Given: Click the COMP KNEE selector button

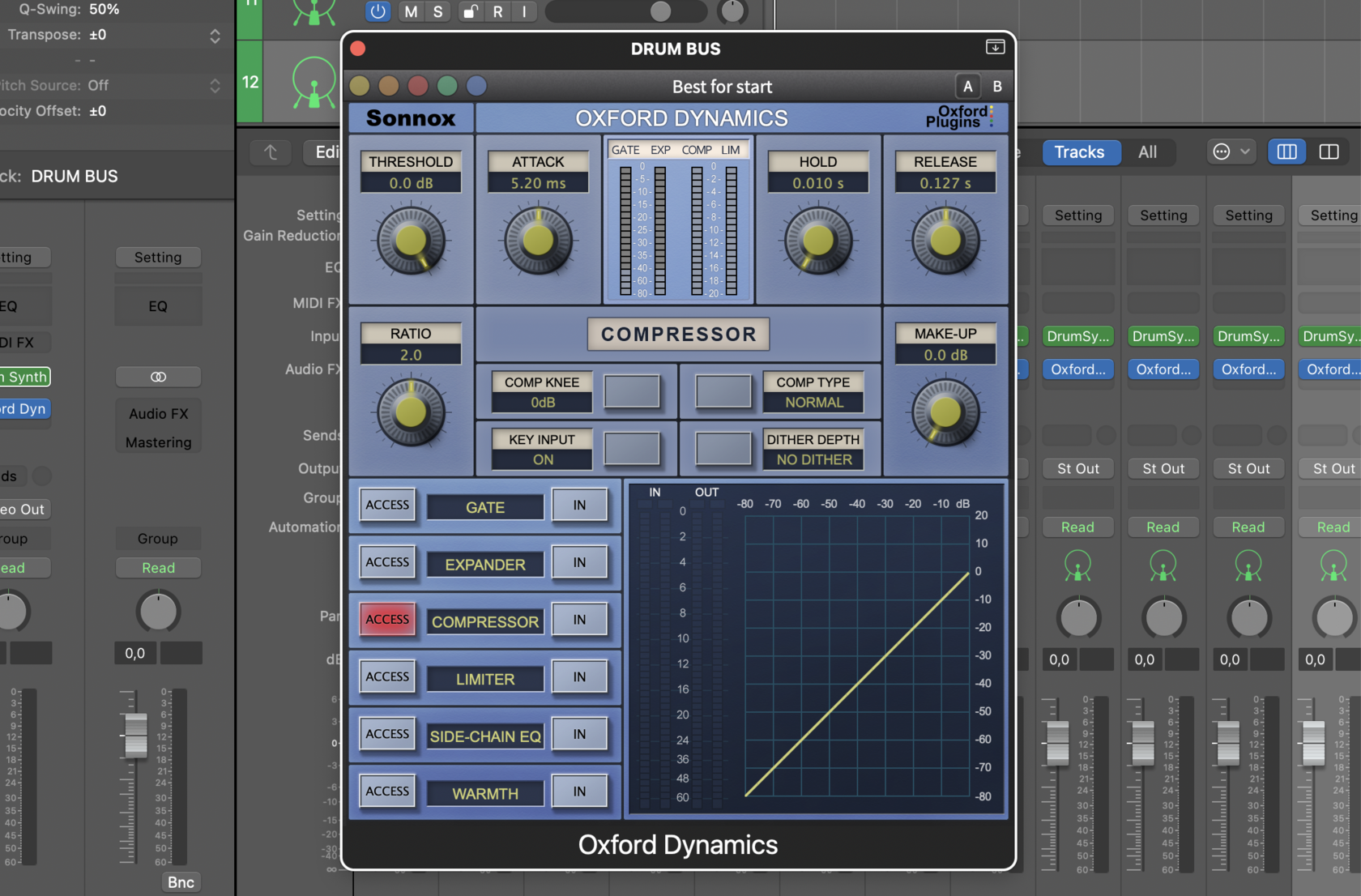Looking at the screenshot, I should [632, 391].
